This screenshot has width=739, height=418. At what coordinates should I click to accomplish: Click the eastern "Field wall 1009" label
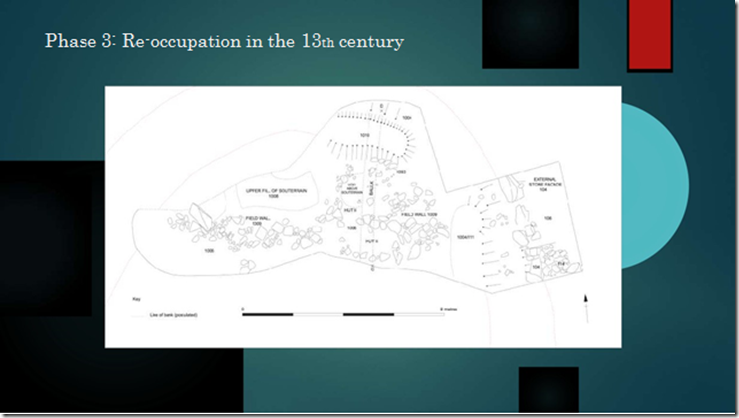coord(419,214)
